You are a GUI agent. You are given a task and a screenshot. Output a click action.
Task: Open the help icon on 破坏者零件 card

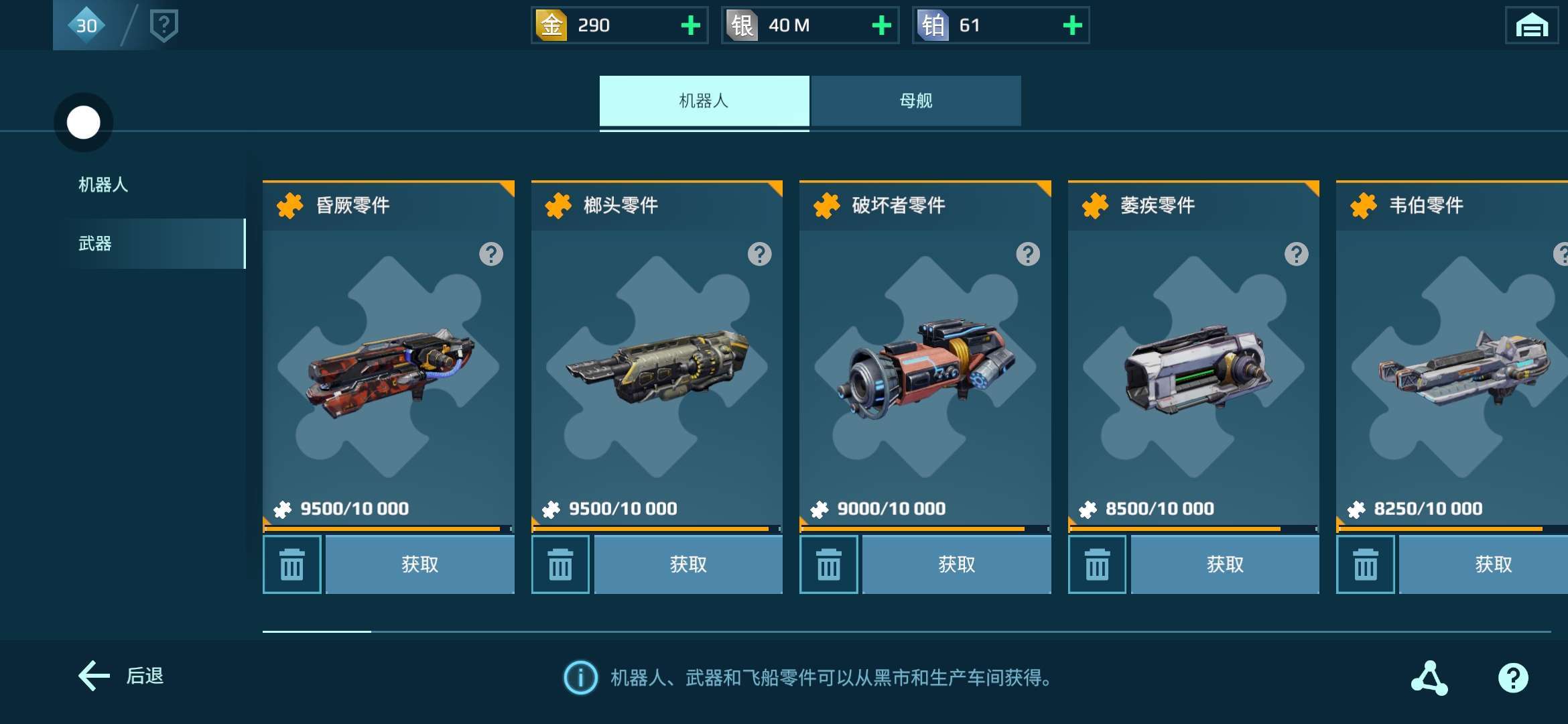coord(1028,254)
